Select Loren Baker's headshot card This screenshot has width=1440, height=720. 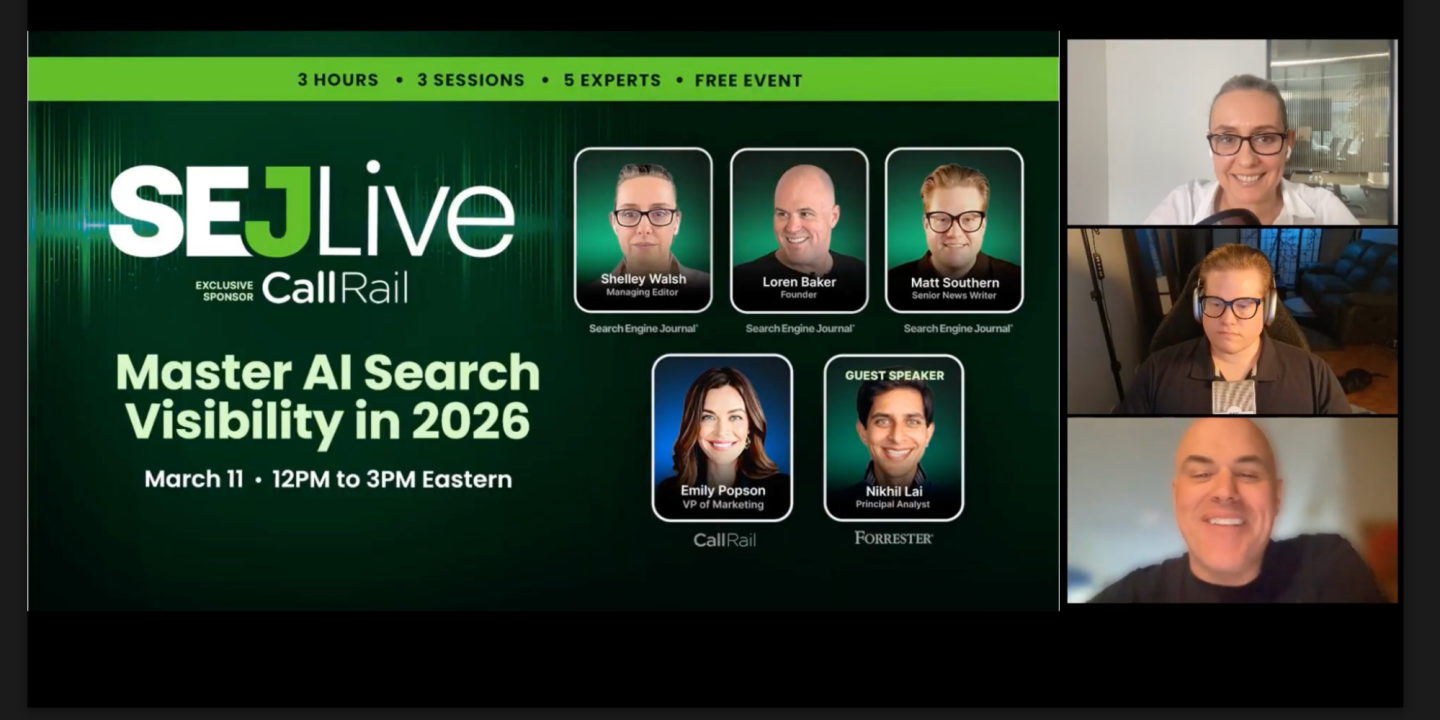coord(797,228)
